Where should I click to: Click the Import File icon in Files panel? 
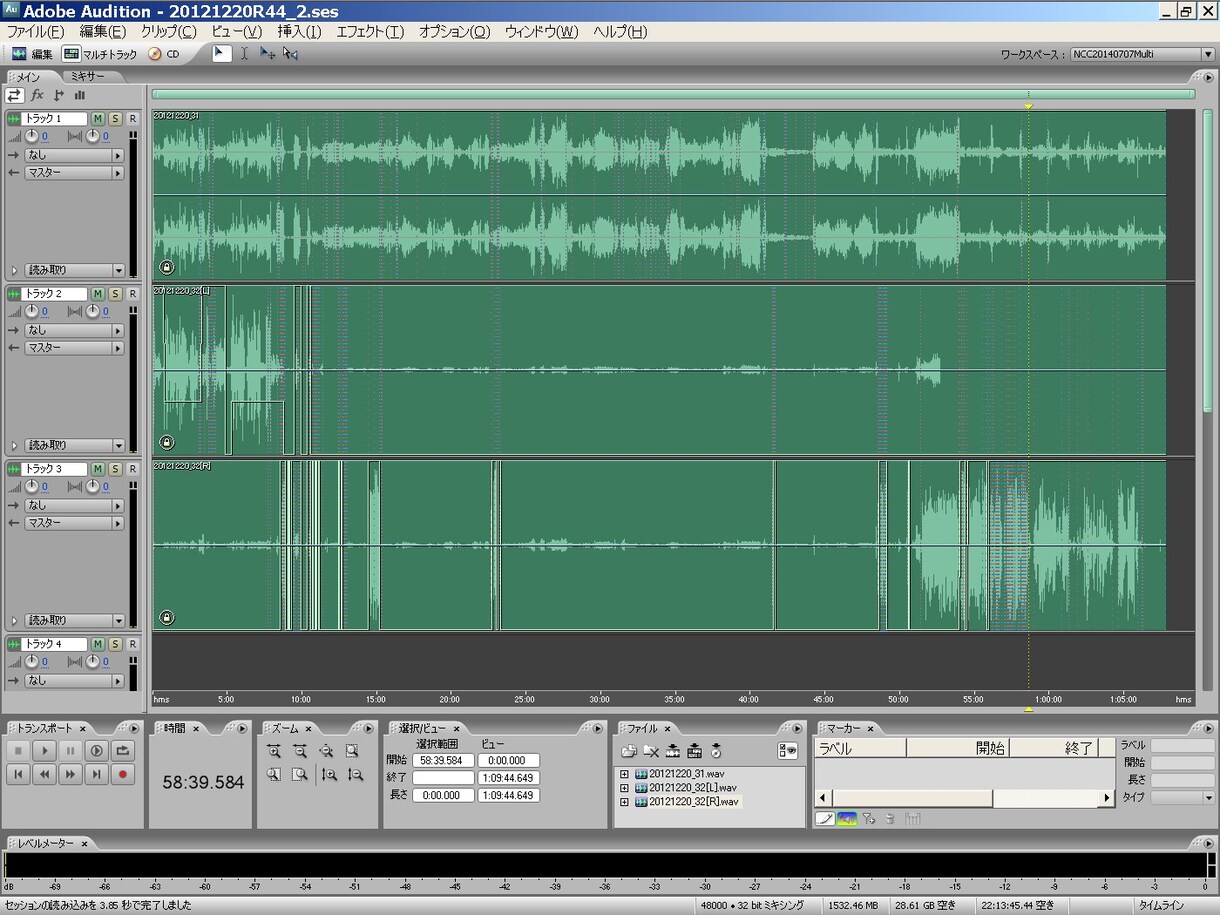[629, 751]
